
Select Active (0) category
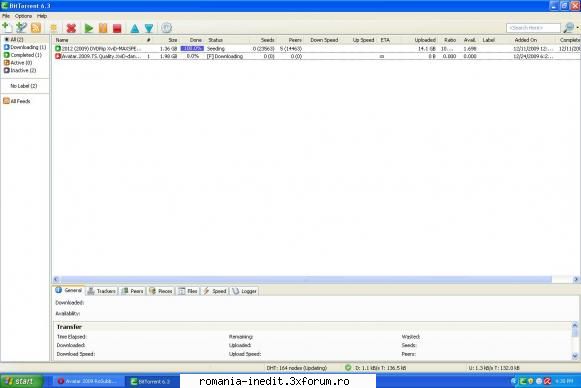(18, 63)
